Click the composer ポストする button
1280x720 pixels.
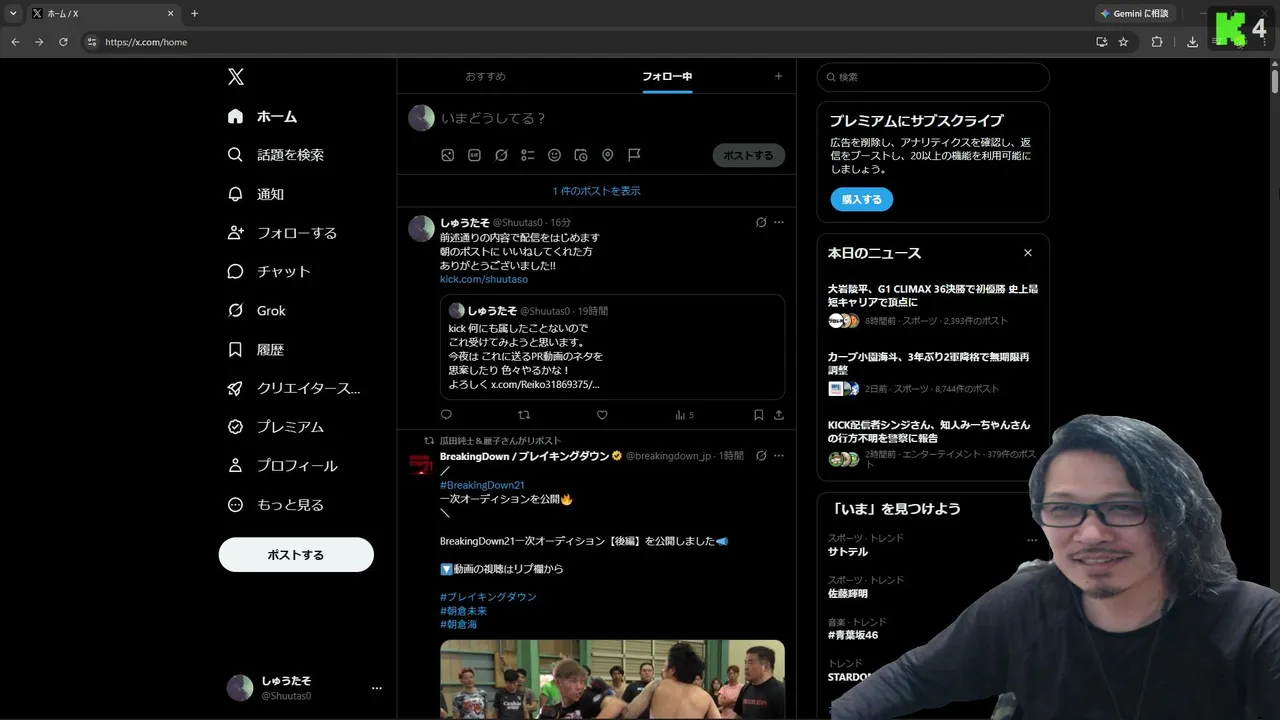pos(748,155)
